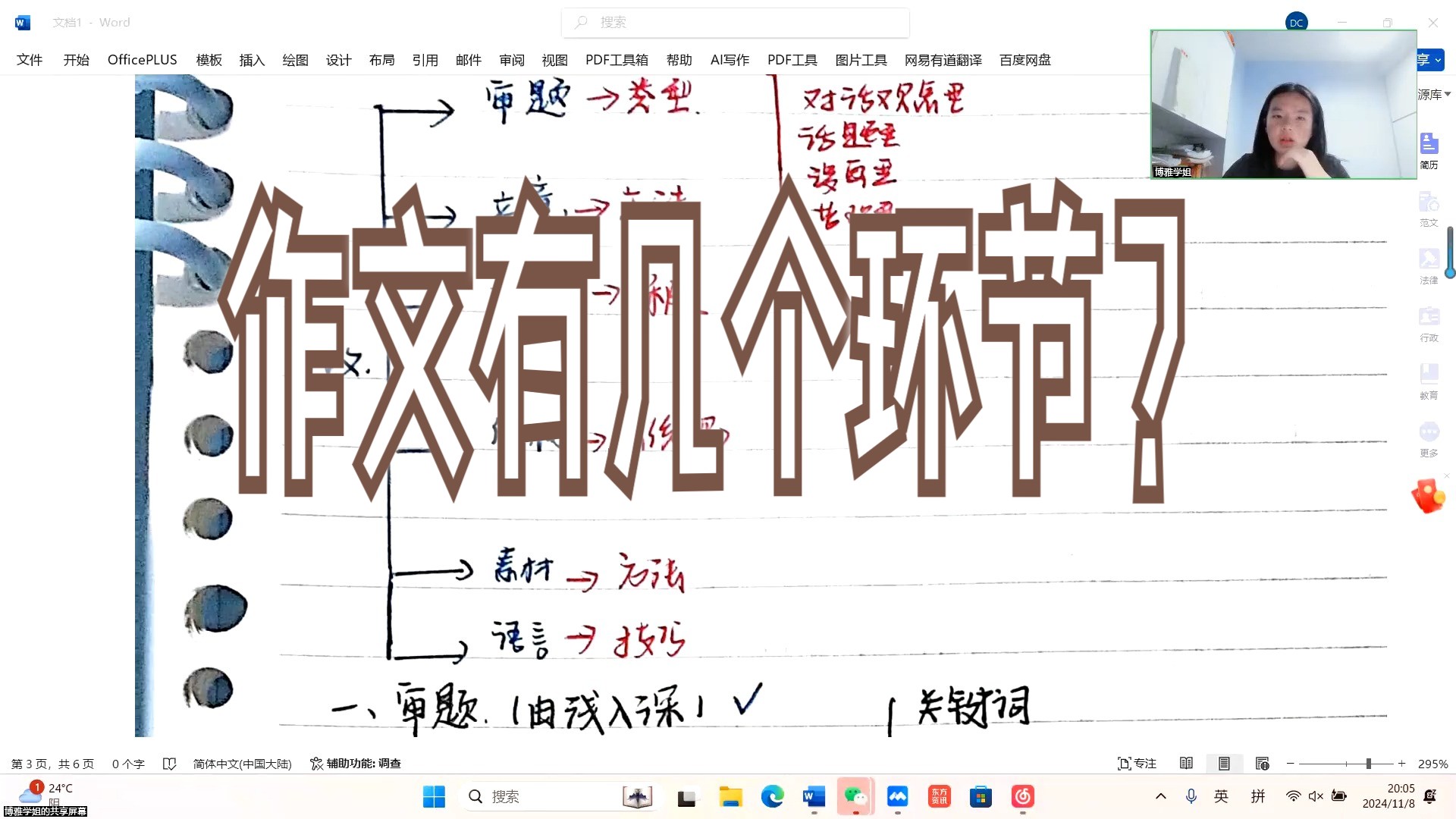Open the 更多 sidebar icon
Viewport: 1456px width, 819px height.
tap(1429, 440)
